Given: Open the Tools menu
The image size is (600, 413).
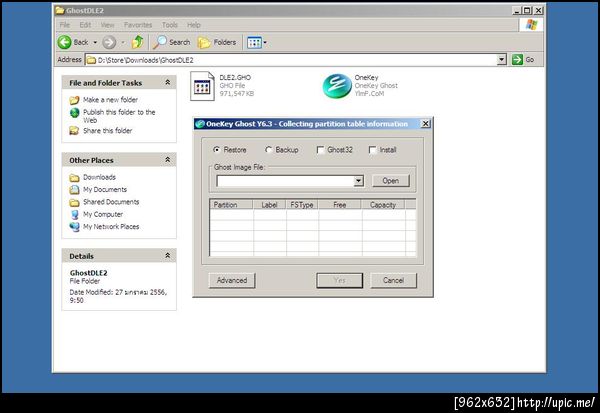Looking at the screenshot, I should coord(170,25).
